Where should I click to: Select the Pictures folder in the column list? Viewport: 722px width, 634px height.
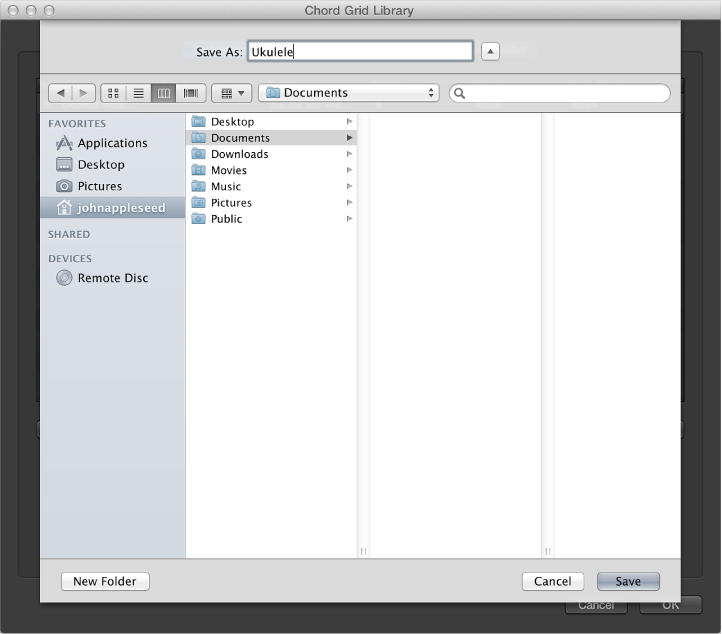tap(272, 203)
